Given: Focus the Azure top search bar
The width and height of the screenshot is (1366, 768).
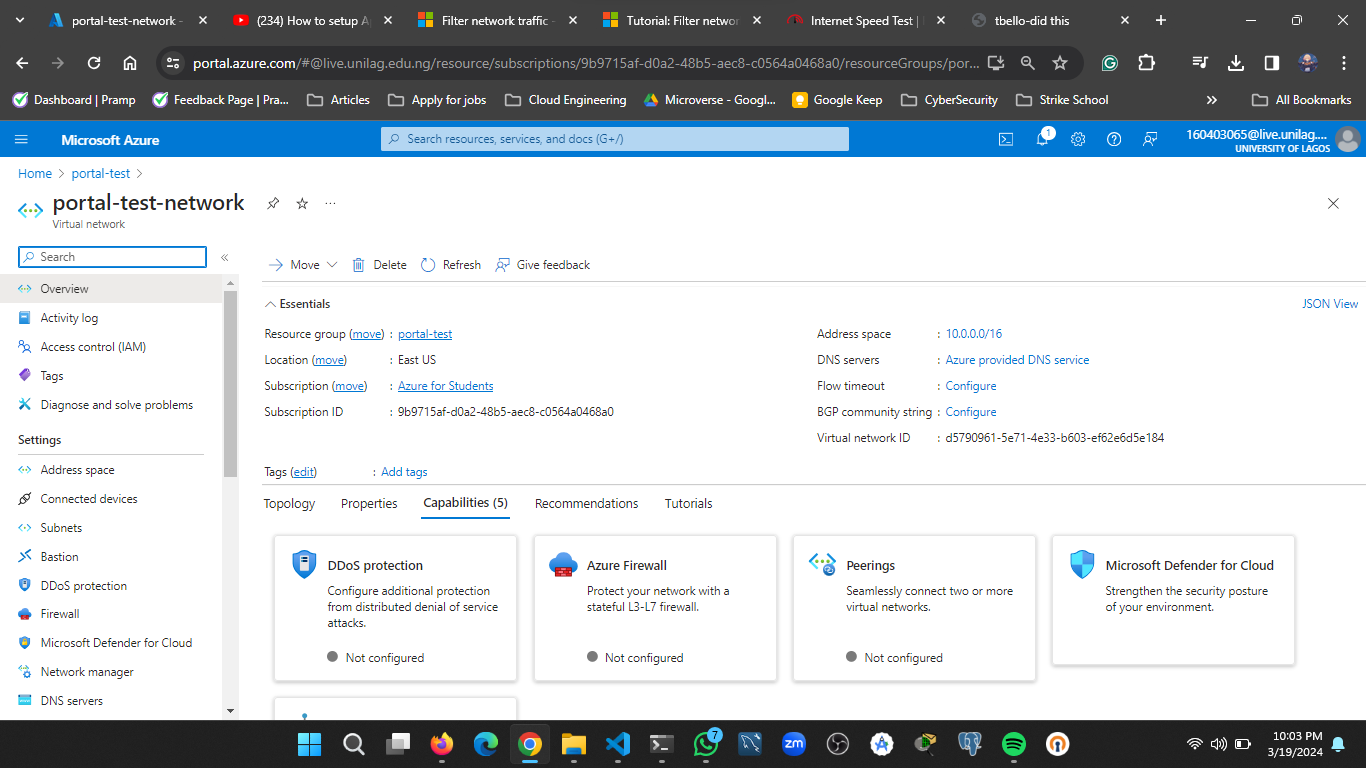Looking at the screenshot, I should 614,139.
